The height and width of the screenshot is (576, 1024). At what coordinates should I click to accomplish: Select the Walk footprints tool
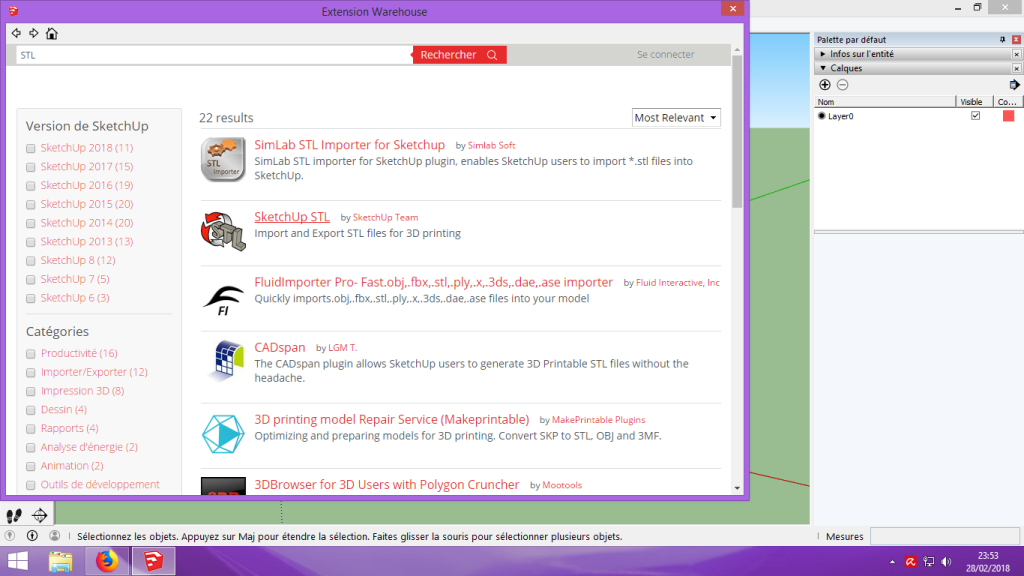(14, 515)
